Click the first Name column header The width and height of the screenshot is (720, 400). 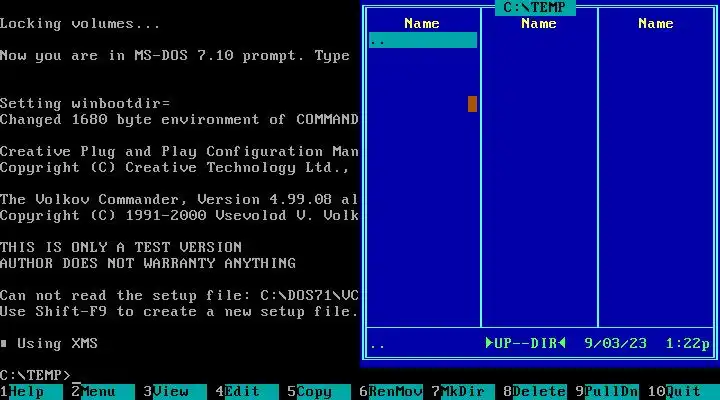click(x=422, y=24)
